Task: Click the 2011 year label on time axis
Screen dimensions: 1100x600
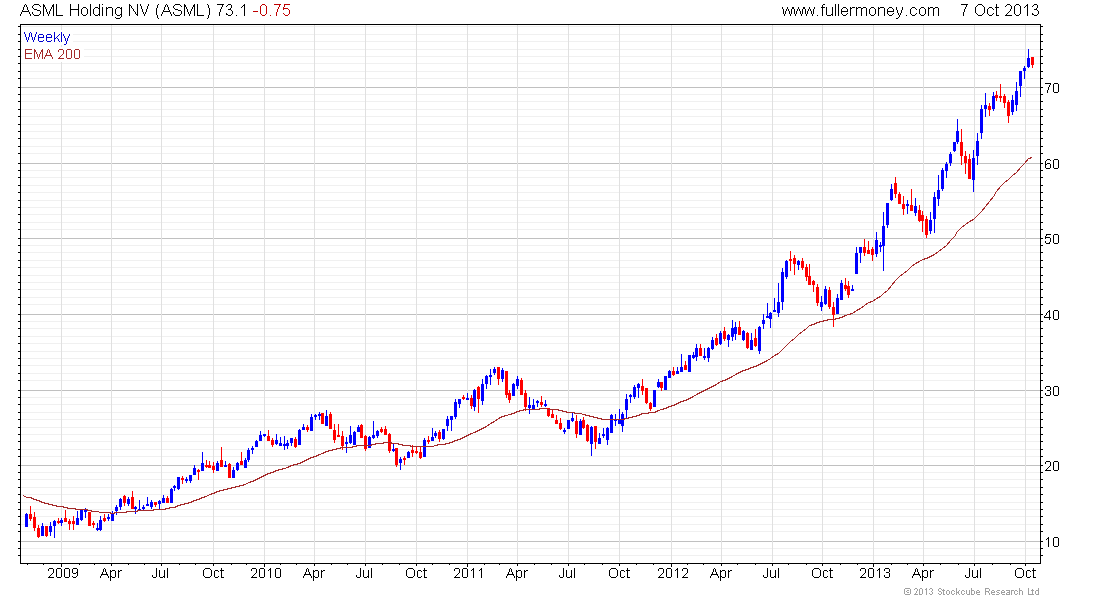Action: [x=468, y=573]
